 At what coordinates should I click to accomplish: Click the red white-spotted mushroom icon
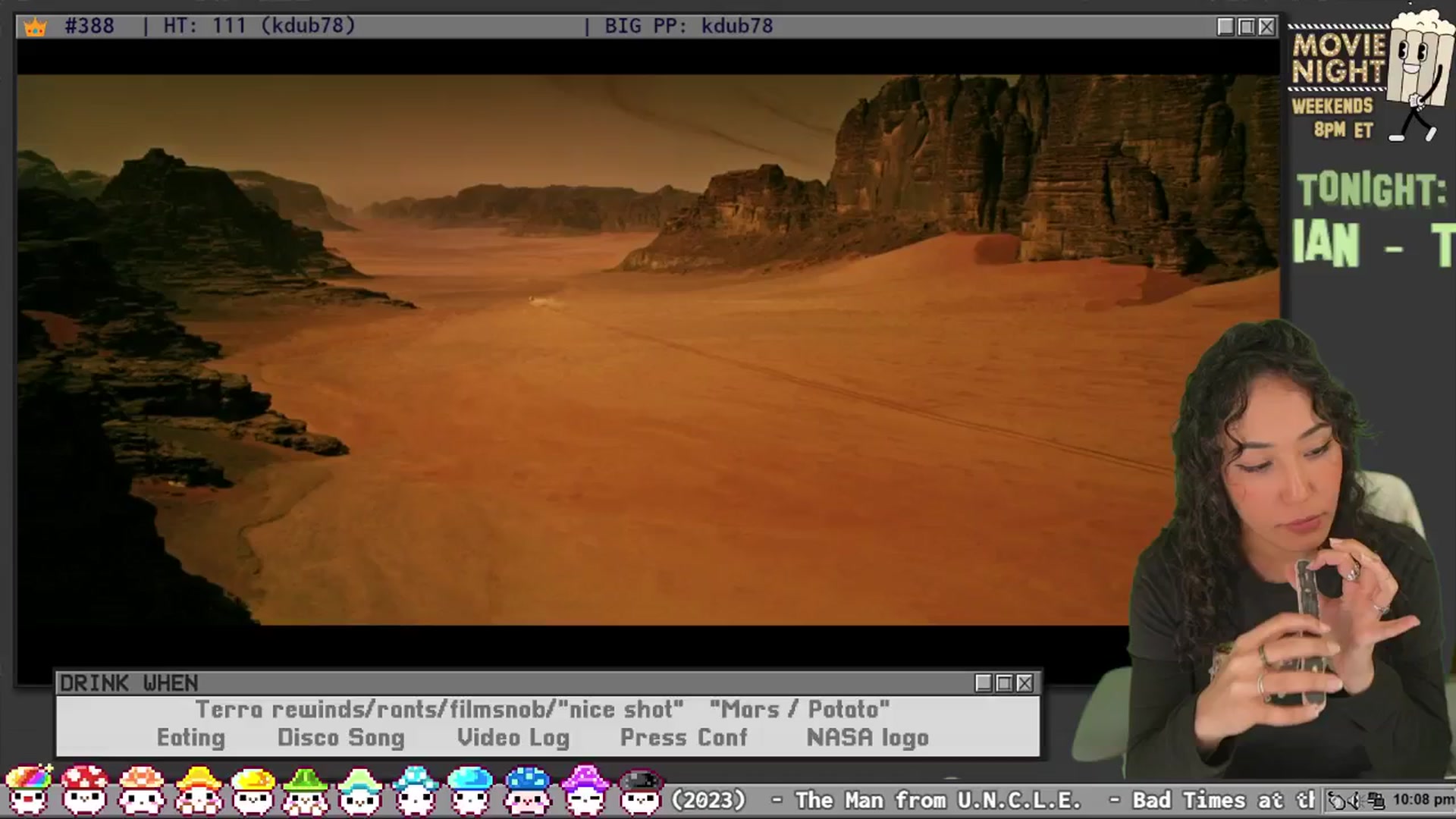coord(84,789)
